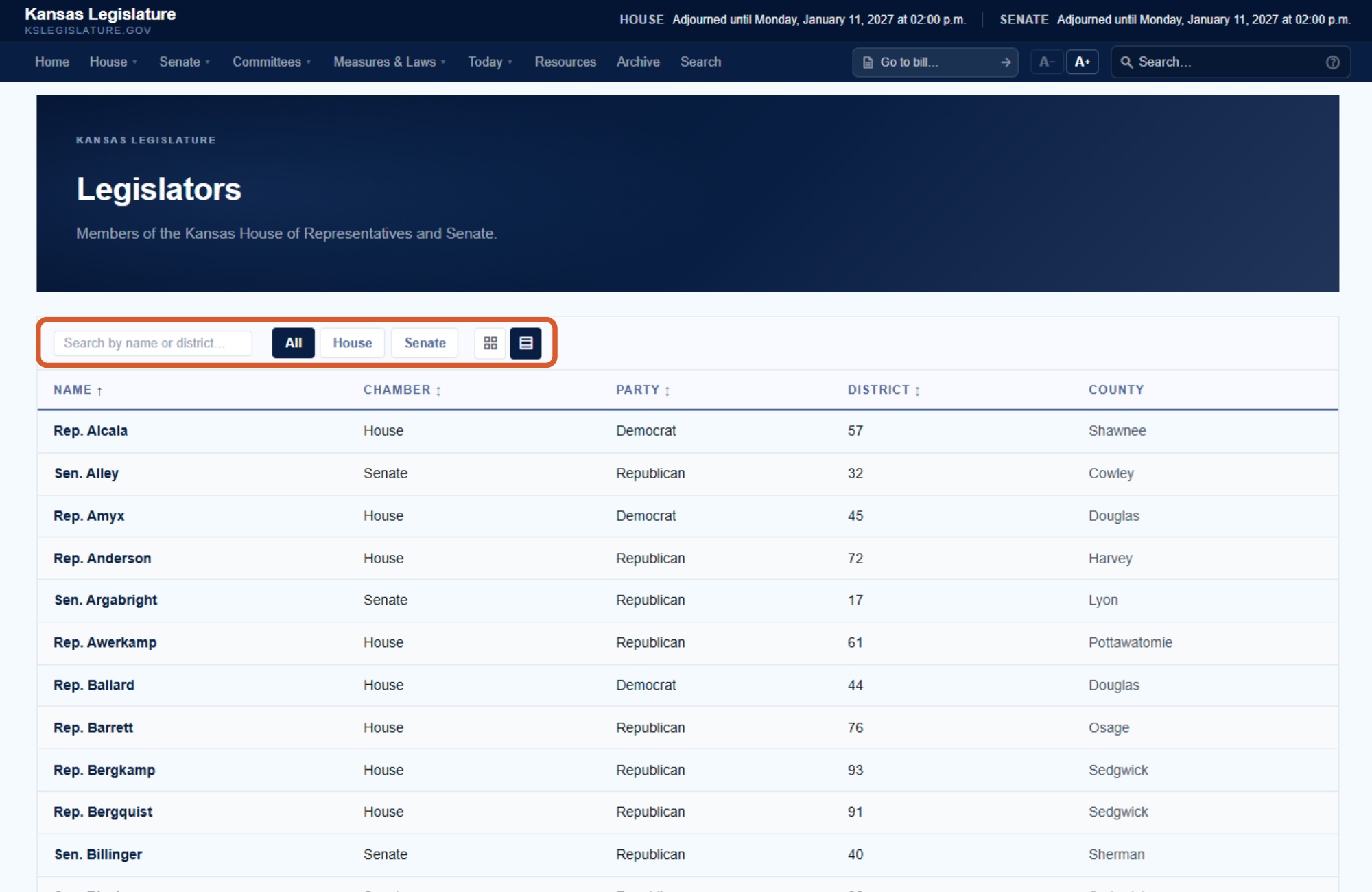Click Sherman county cell
The height and width of the screenshot is (892, 1372).
1117,855
